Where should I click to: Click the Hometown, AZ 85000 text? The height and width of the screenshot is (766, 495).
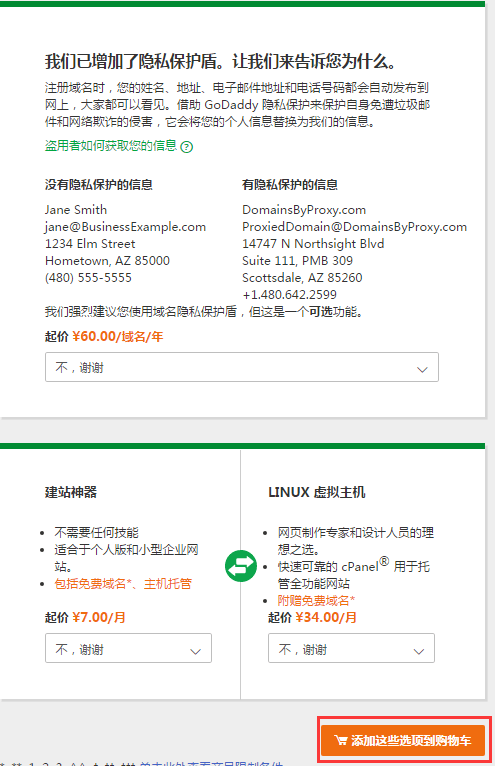point(108,261)
